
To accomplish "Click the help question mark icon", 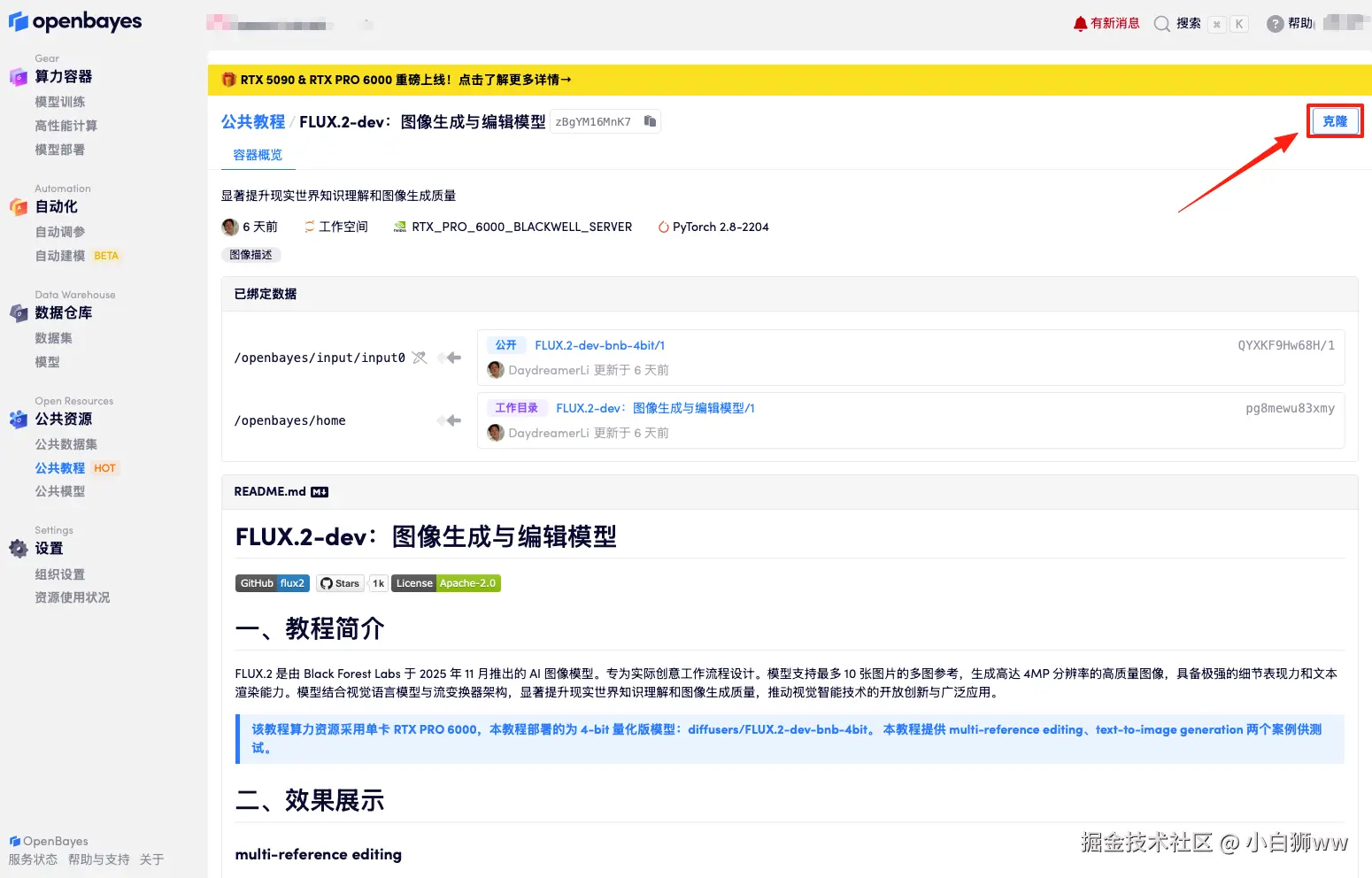I will click(1275, 24).
